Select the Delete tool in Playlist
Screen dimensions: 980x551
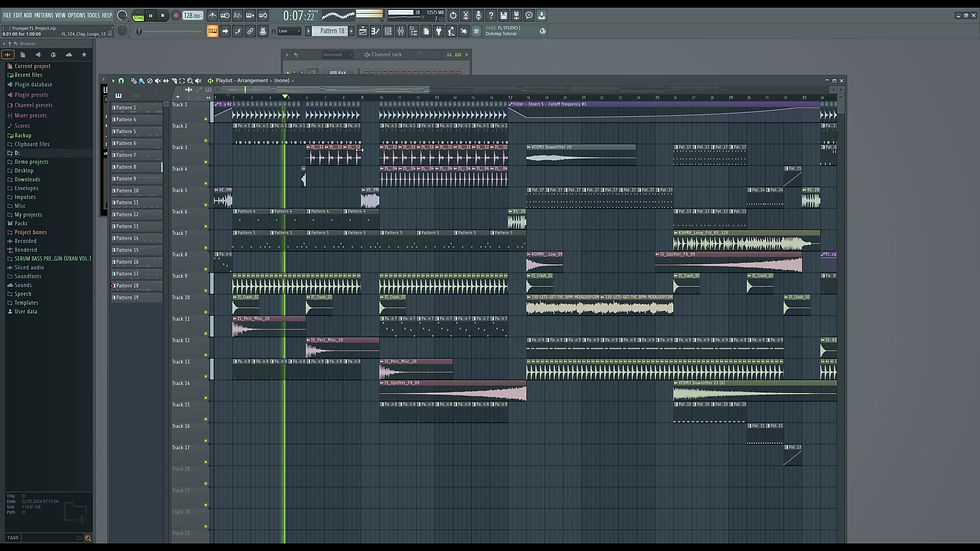[149, 81]
